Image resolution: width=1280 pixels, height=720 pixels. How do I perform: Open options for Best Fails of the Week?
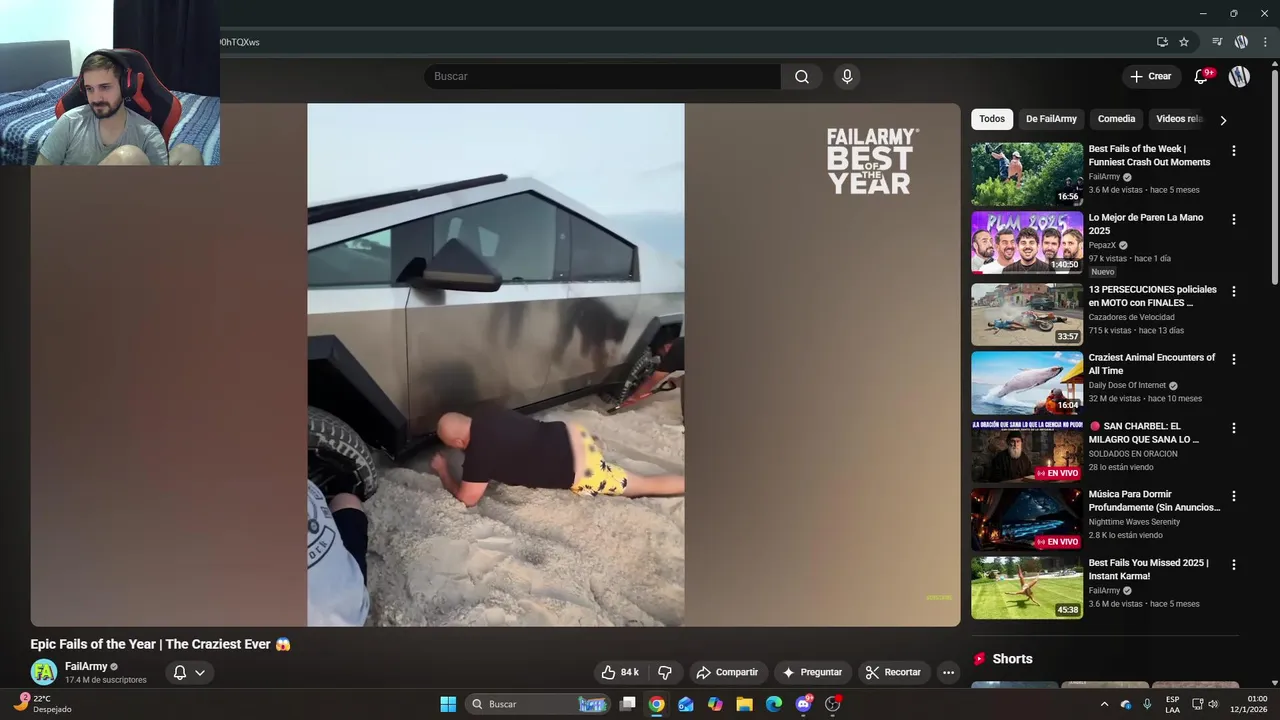pyautogui.click(x=1233, y=151)
